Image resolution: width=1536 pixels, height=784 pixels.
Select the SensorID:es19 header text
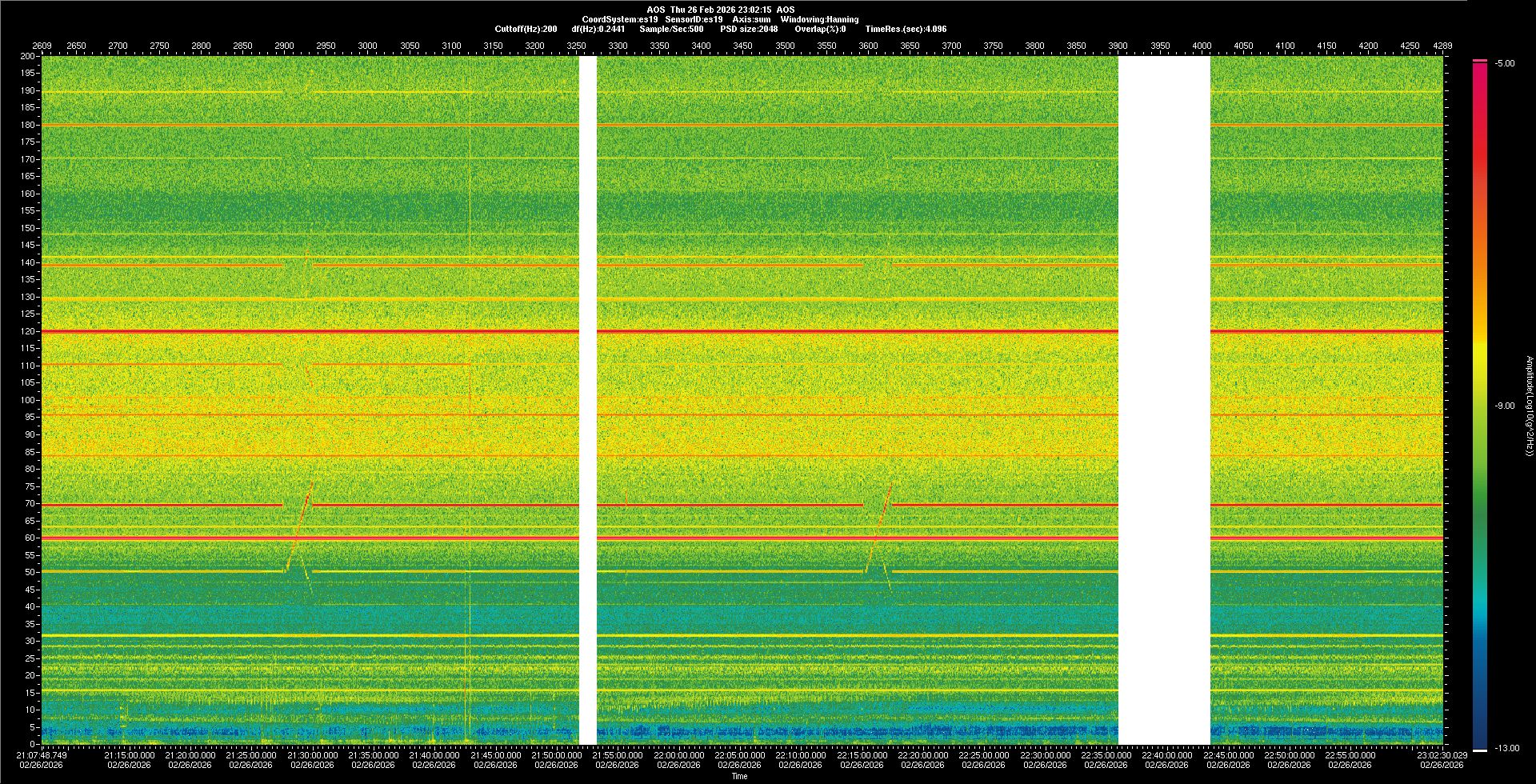[694, 19]
